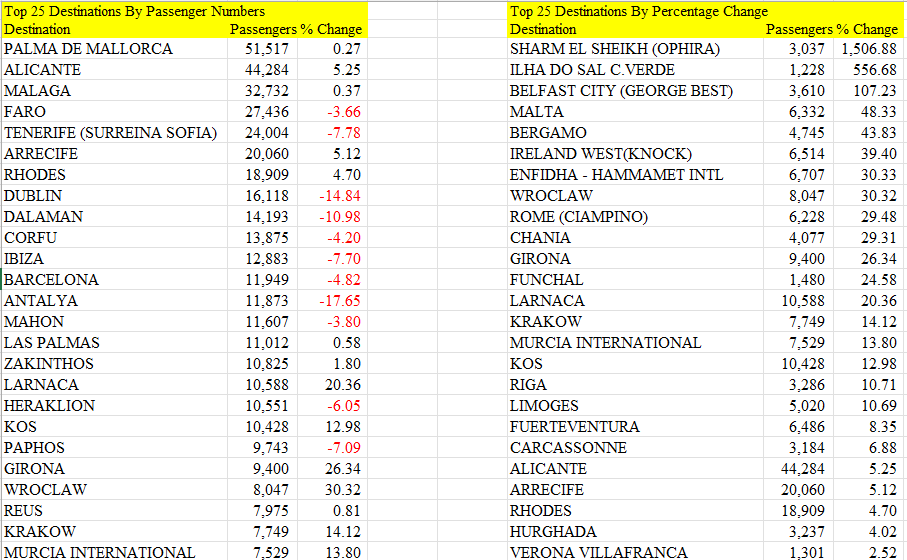Select the left table's Destination column header
907x560 pixels.
pyautogui.click(x=37, y=30)
